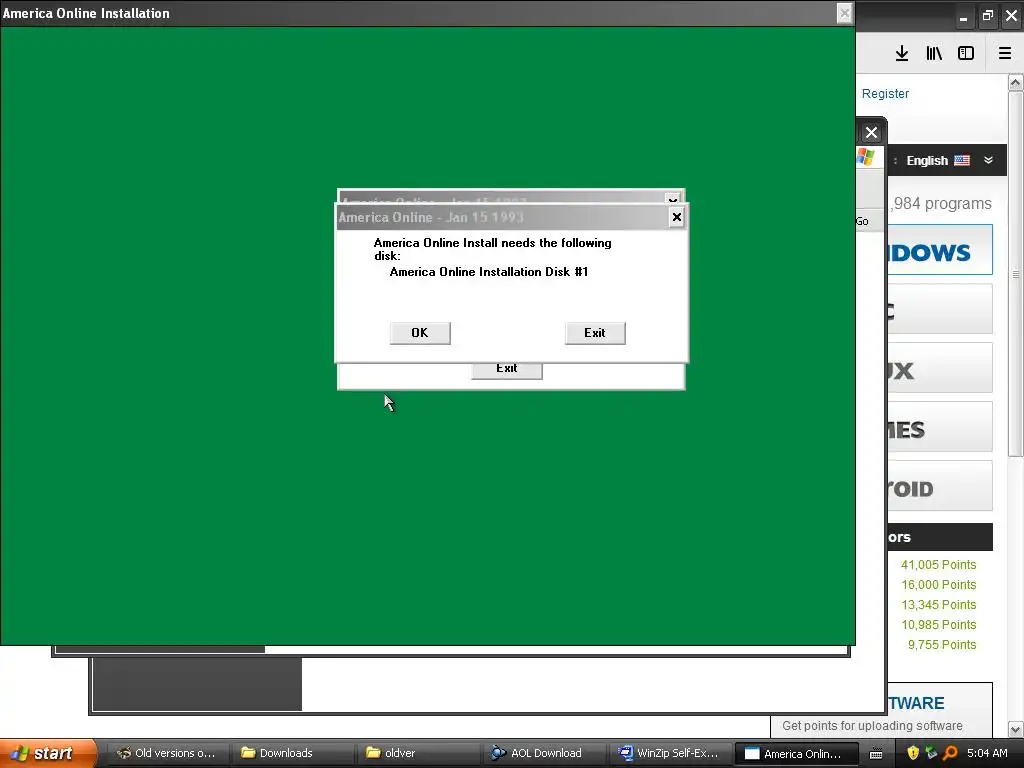Open the browser downloads arrow icon
The height and width of the screenshot is (768, 1024).
pos(902,53)
